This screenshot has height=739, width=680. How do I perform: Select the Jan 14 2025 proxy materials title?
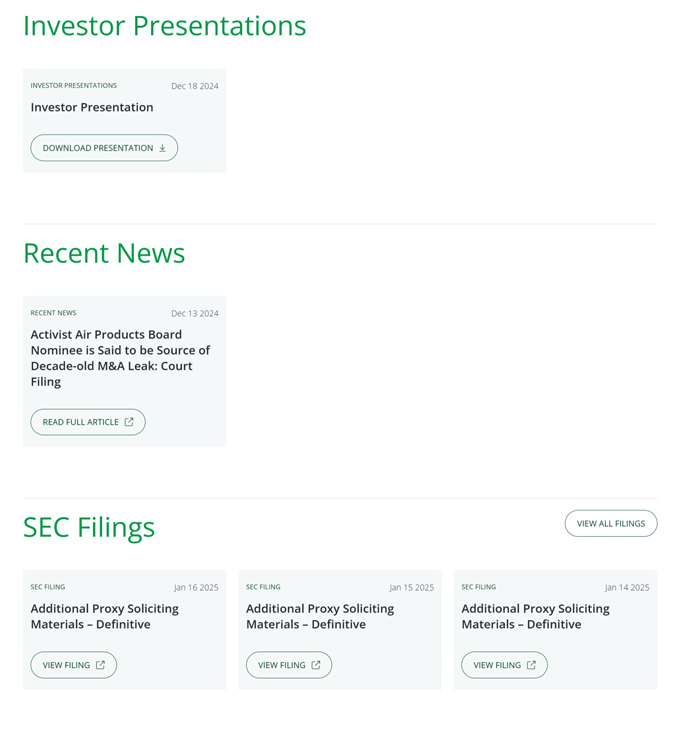point(535,616)
